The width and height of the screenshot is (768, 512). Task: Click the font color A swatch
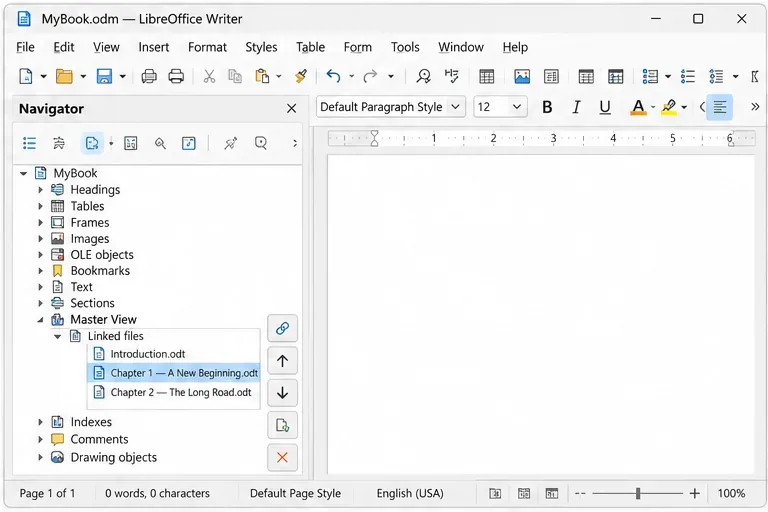pos(638,107)
